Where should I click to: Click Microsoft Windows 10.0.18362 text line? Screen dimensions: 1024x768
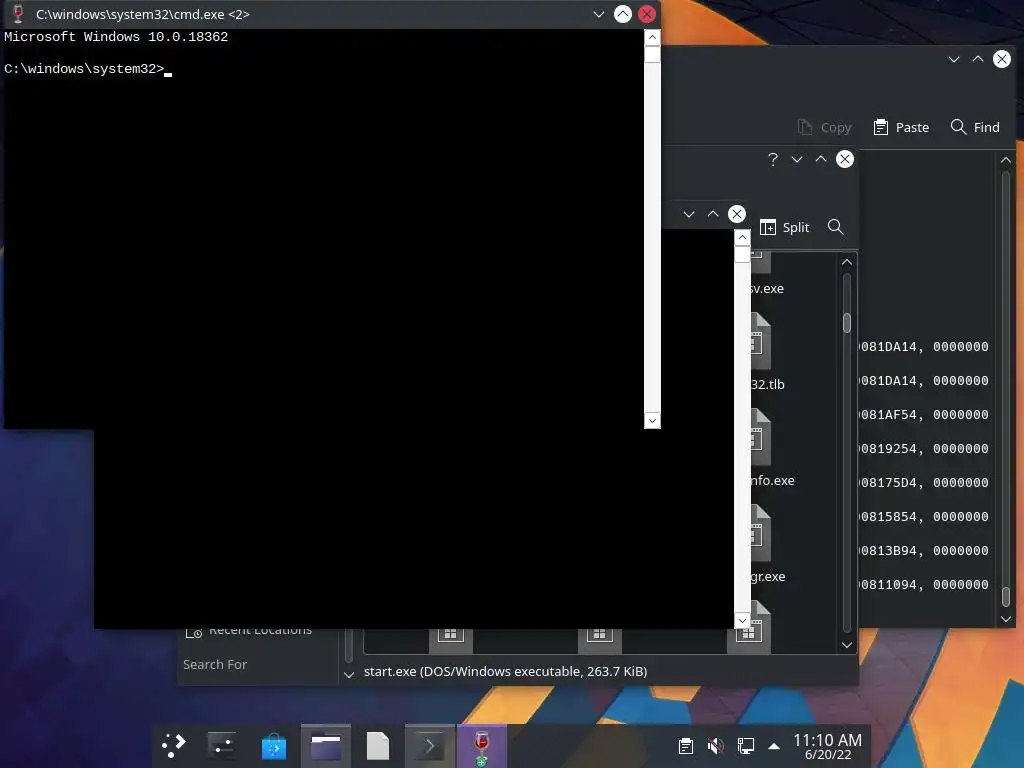[116, 37]
